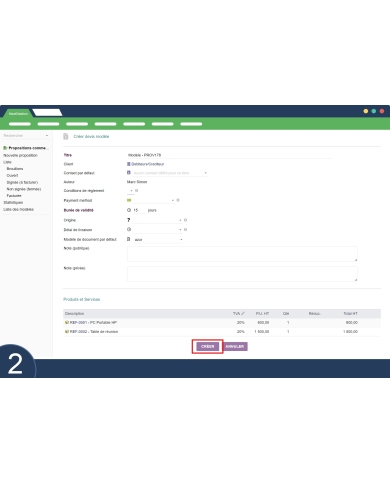Viewport: 390px width, 484px height.
Task: Click the info icon next to Conditions de règlement
Action: [136, 191]
